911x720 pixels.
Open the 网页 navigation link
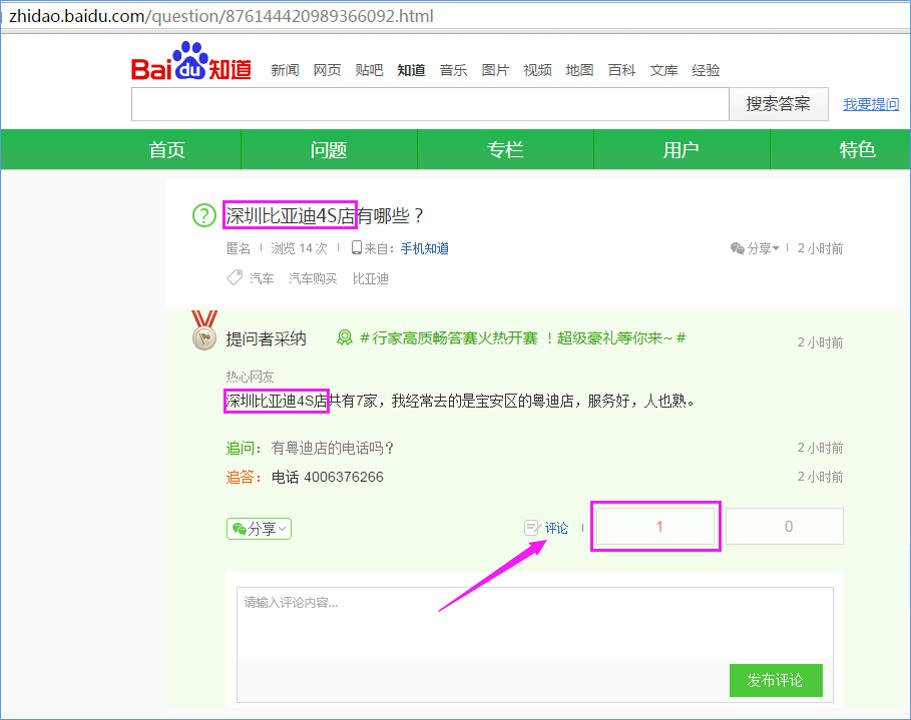point(327,70)
